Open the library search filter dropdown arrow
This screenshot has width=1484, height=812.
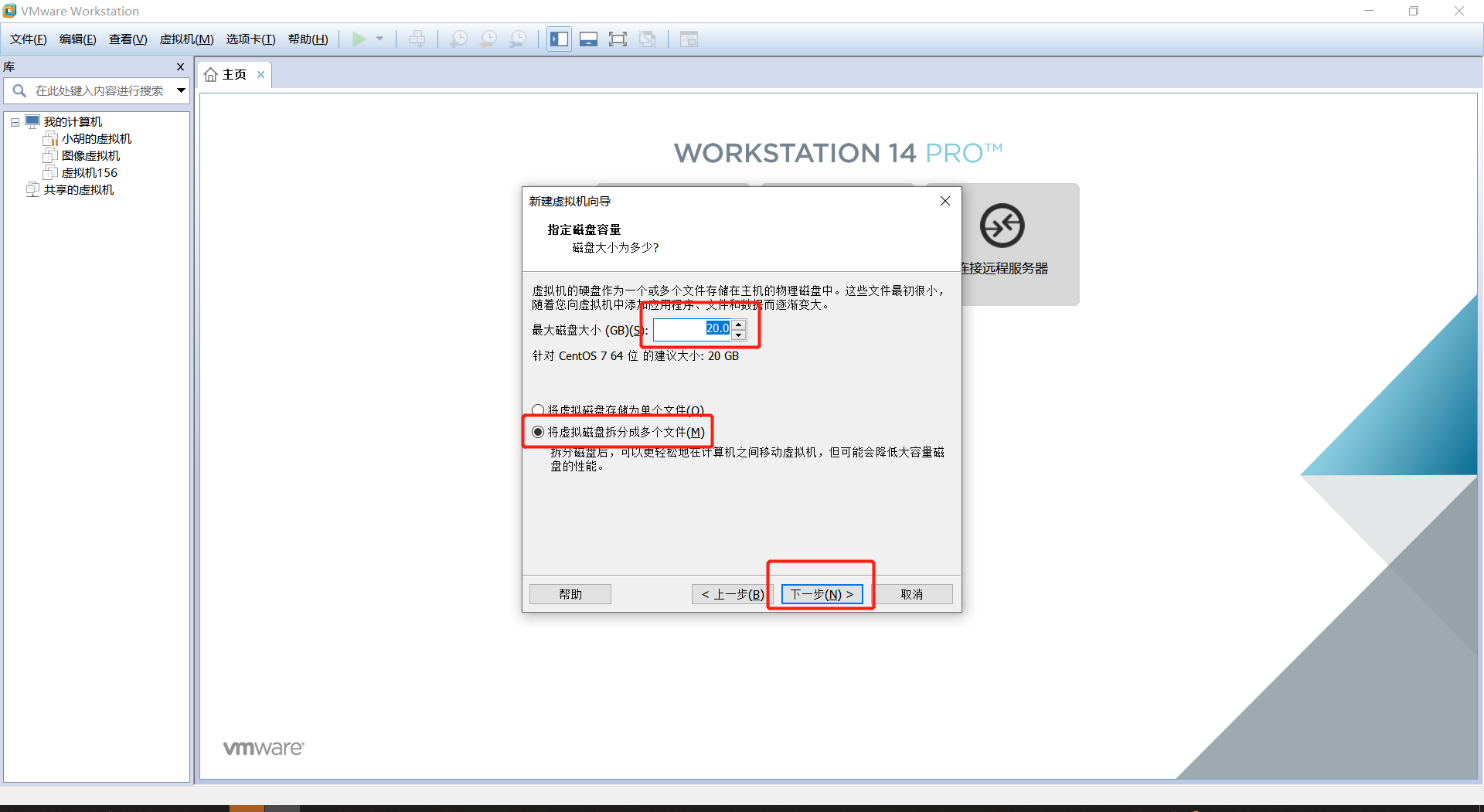click(x=181, y=91)
